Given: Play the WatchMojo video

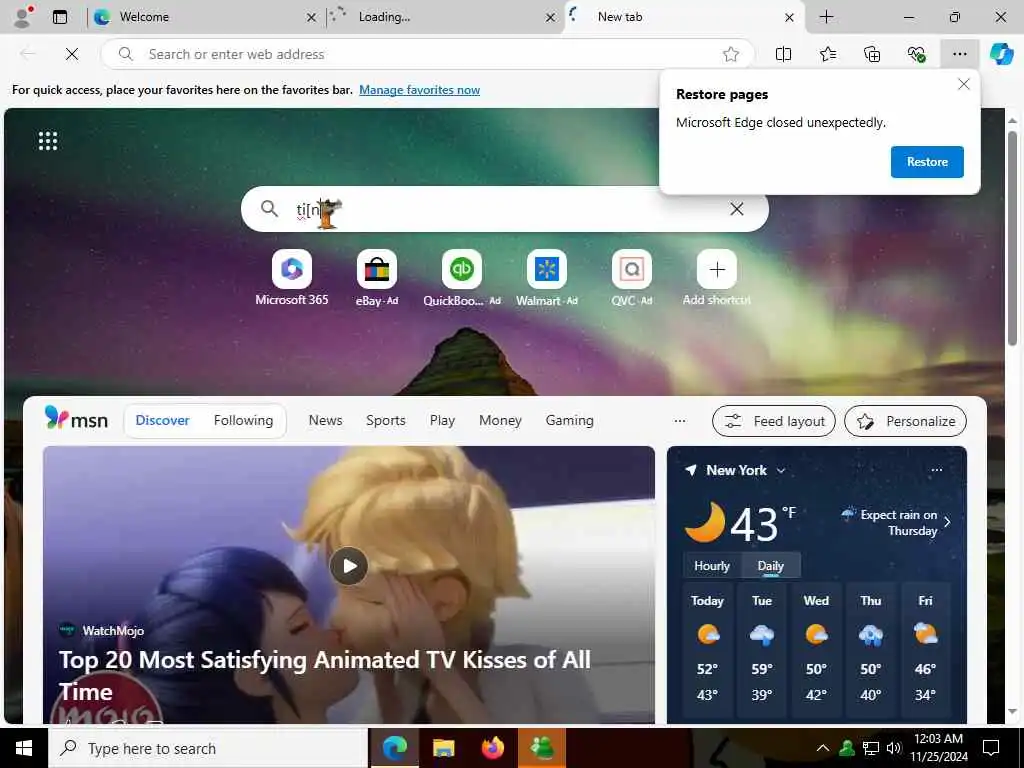Looking at the screenshot, I should pyautogui.click(x=349, y=566).
